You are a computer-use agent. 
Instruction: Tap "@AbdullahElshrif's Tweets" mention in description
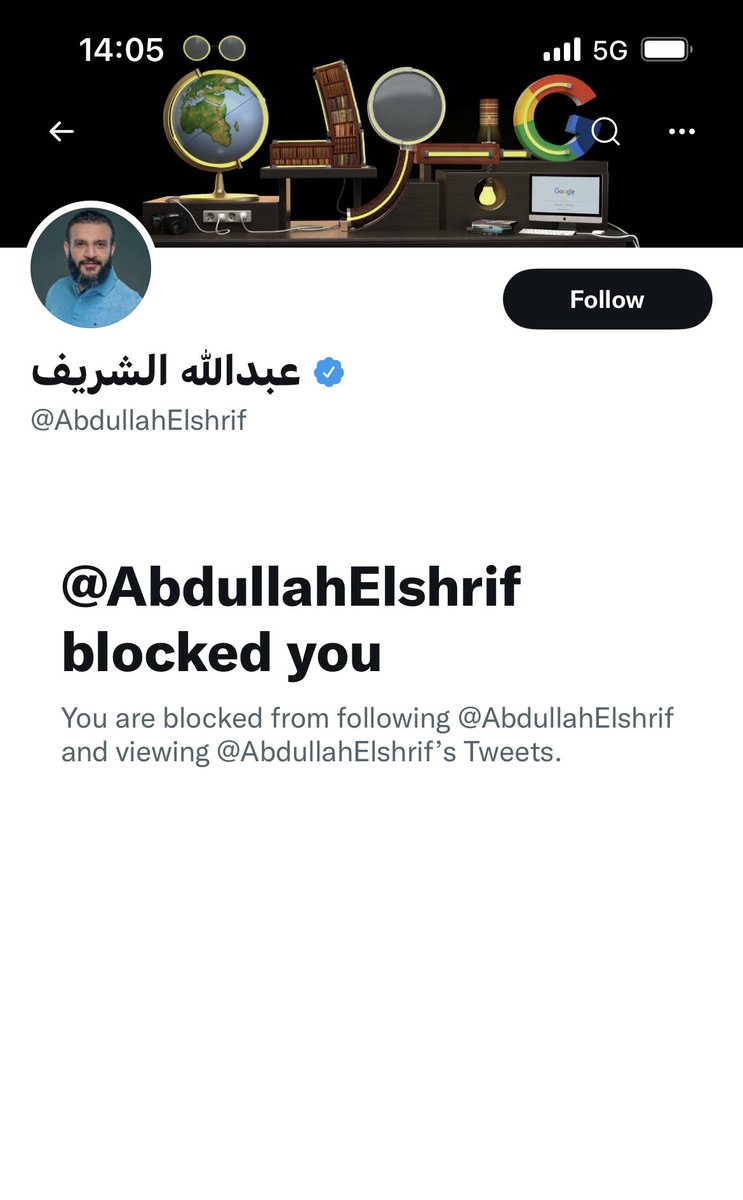click(x=389, y=752)
